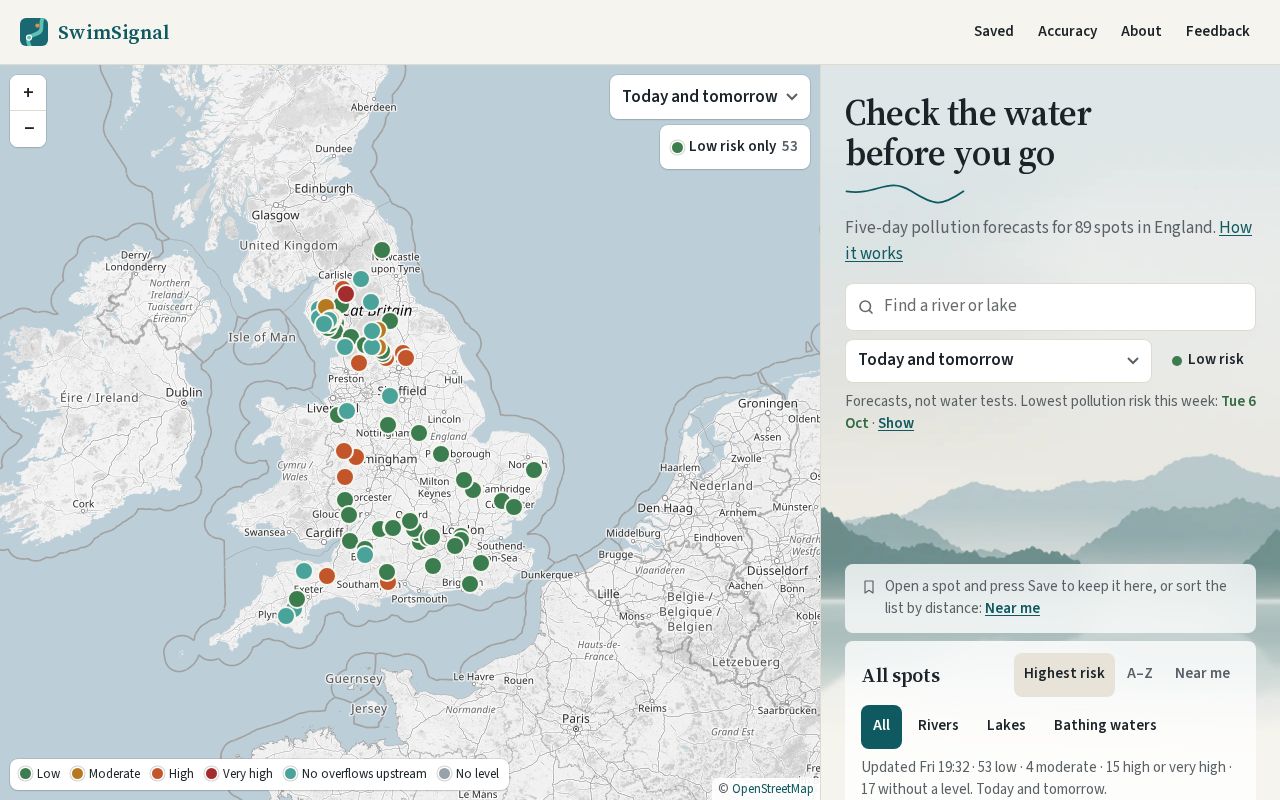Focus the 'Find a river or lake' search box
The height and width of the screenshot is (800, 1280).
coord(1050,307)
